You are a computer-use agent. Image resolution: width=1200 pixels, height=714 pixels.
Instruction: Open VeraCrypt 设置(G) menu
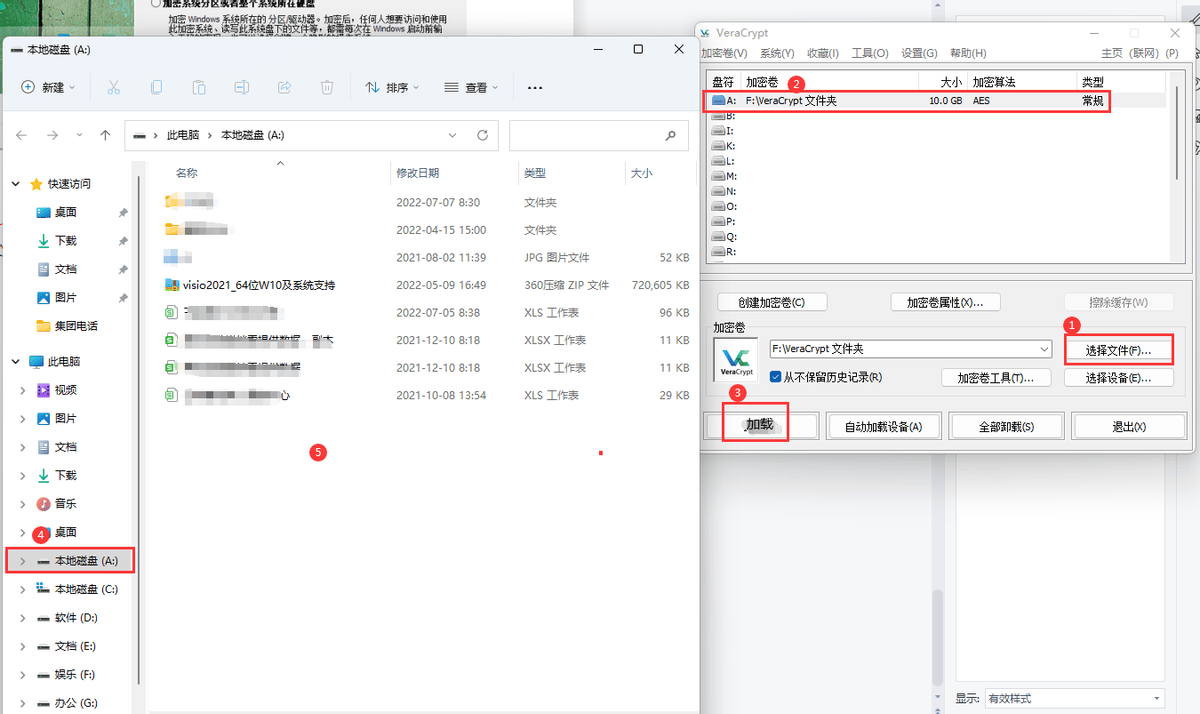tap(919, 53)
